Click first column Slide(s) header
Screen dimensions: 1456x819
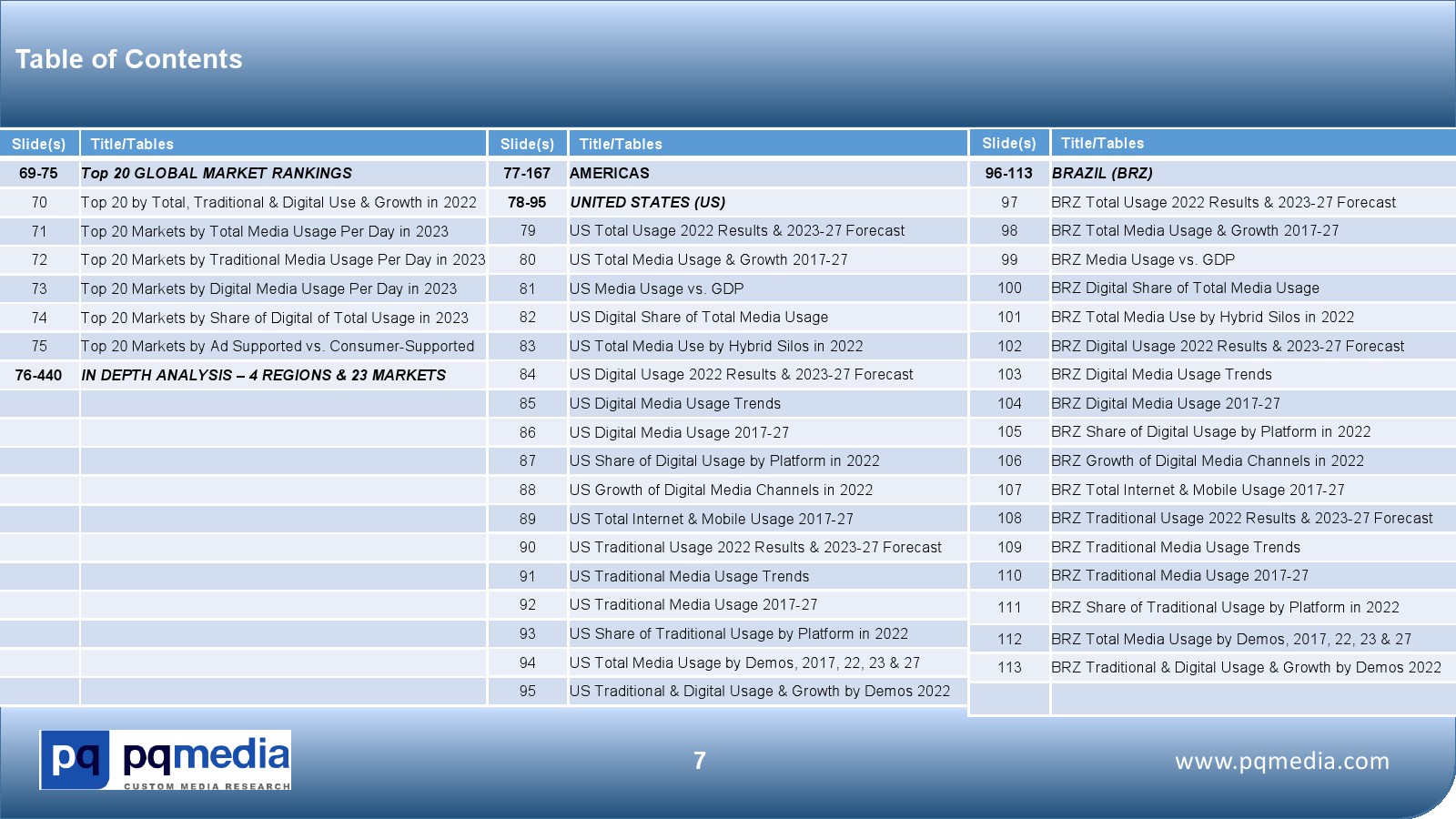tap(39, 144)
